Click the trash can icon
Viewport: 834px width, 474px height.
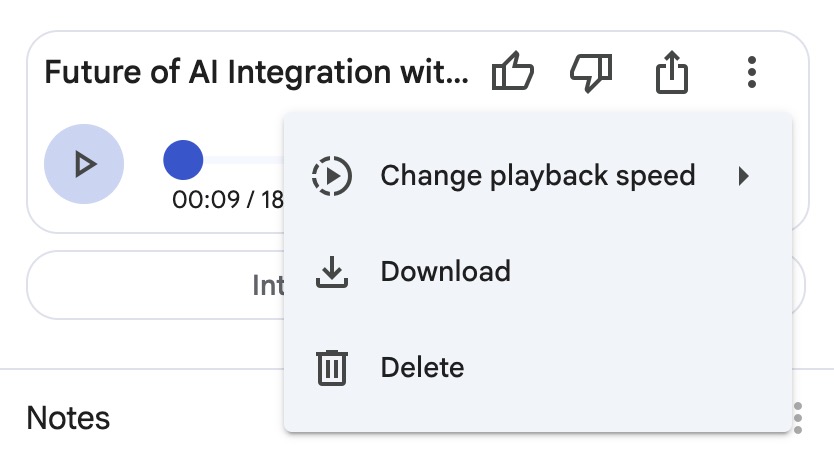click(x=331, y=368)
